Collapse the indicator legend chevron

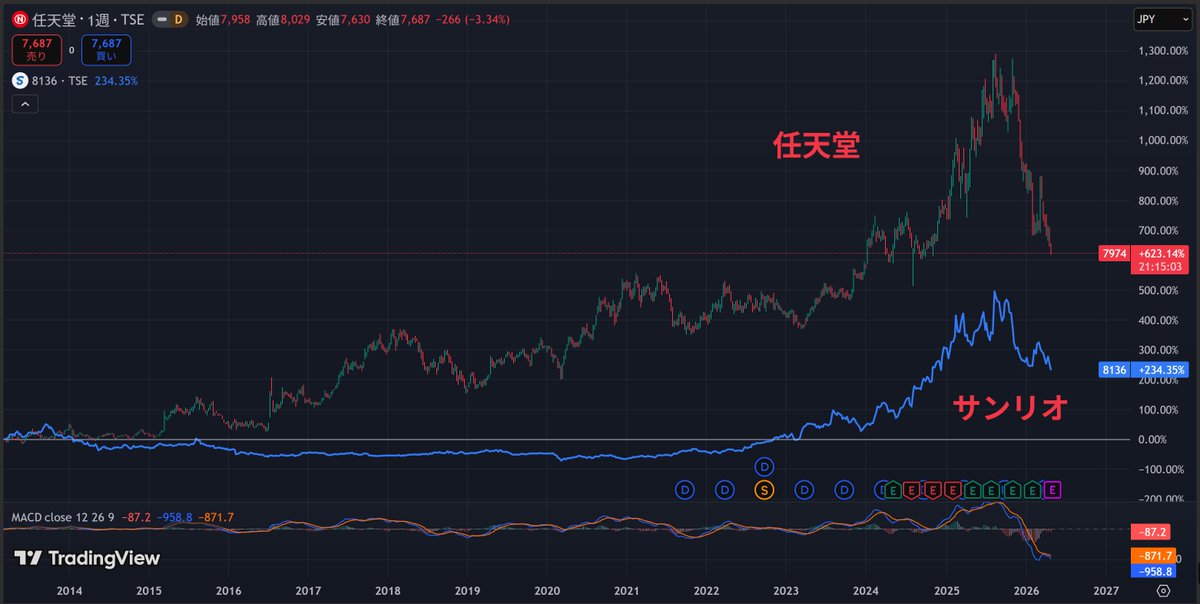[25, 104]
